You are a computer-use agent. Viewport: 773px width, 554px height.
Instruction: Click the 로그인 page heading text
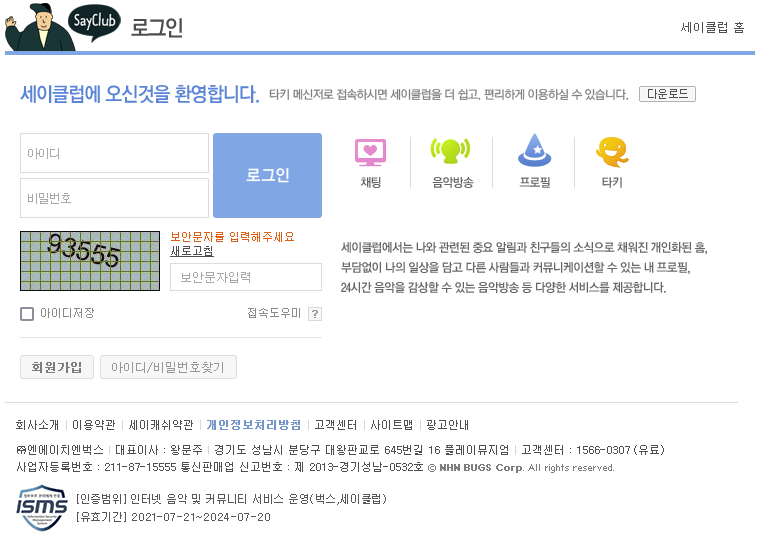click(x=157, y=27)
